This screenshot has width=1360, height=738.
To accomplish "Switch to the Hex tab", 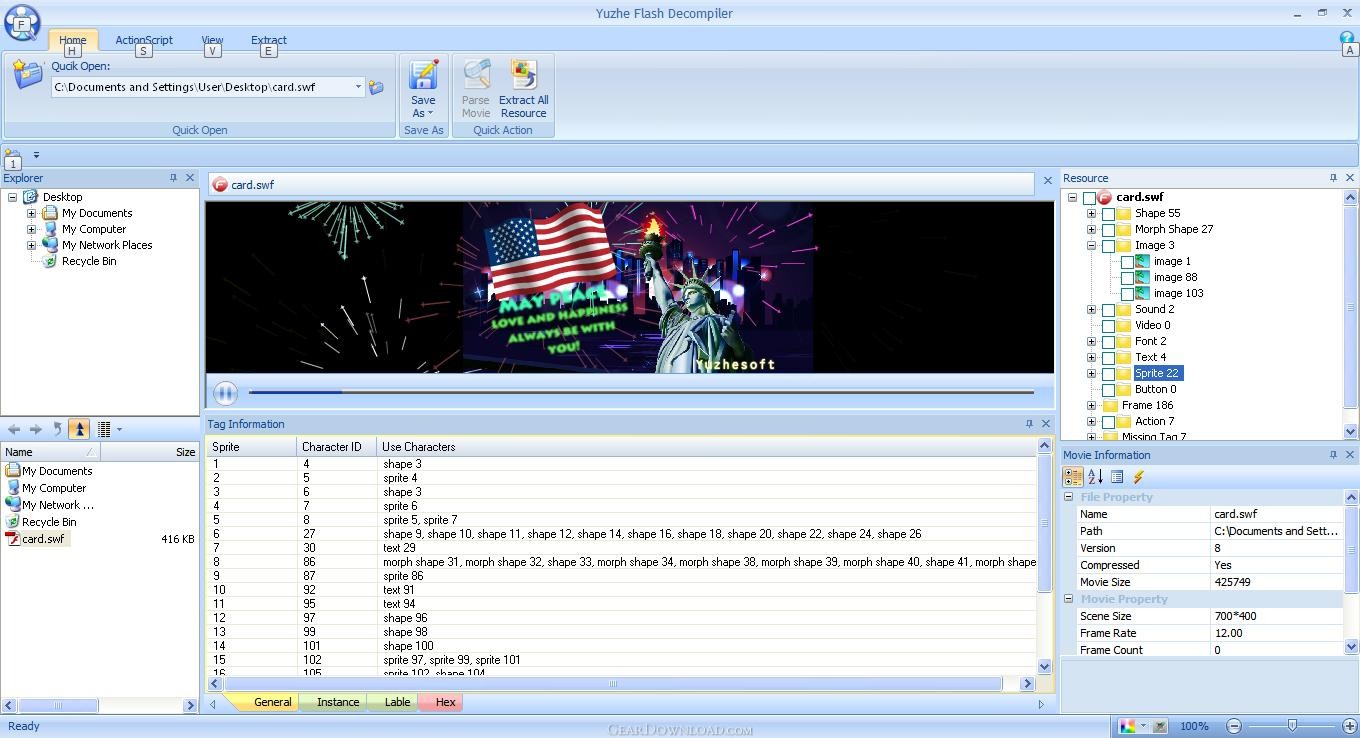I will [x=446, y=702].
